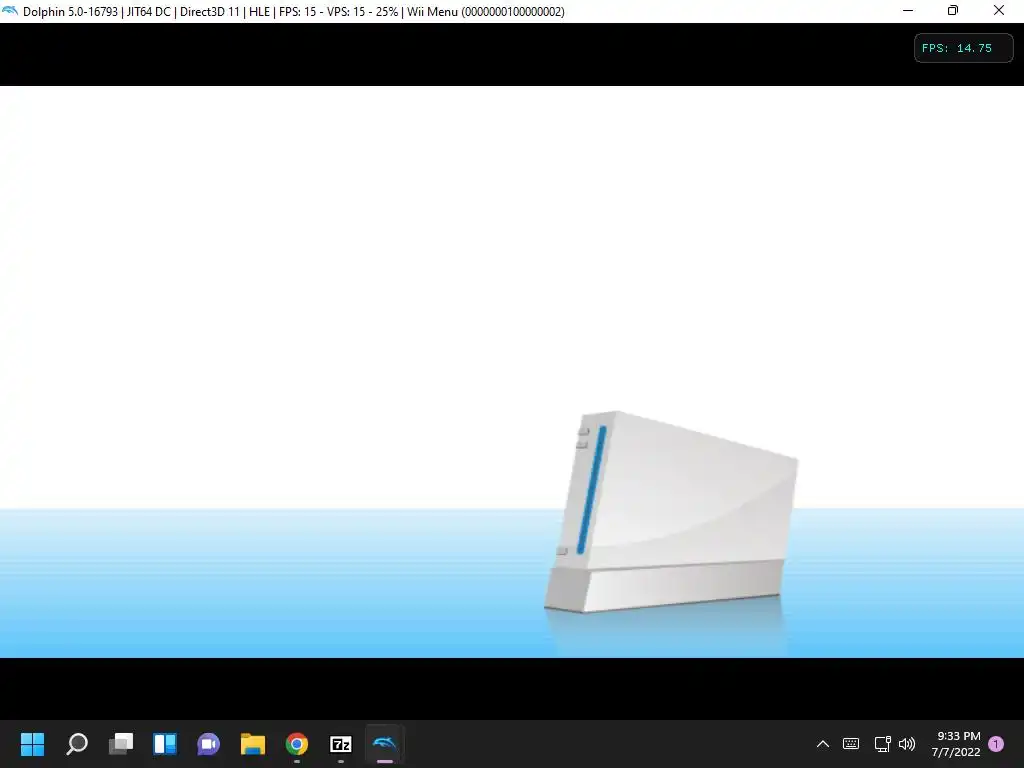Open the Windows Start menu
This screenshot has height=768, width=1024.
(x=32, y=744)
